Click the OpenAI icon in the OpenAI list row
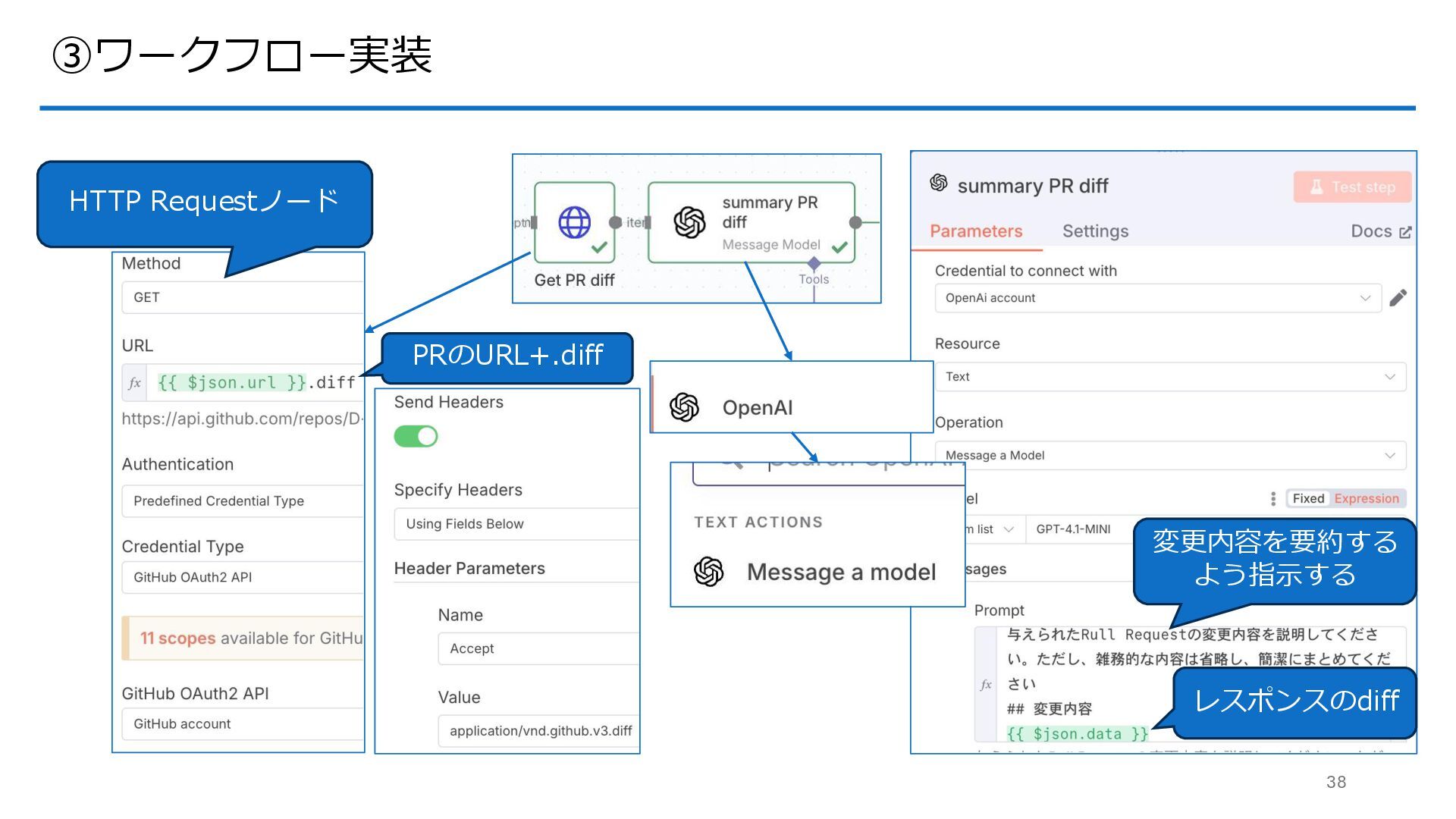 pos(684,407)
